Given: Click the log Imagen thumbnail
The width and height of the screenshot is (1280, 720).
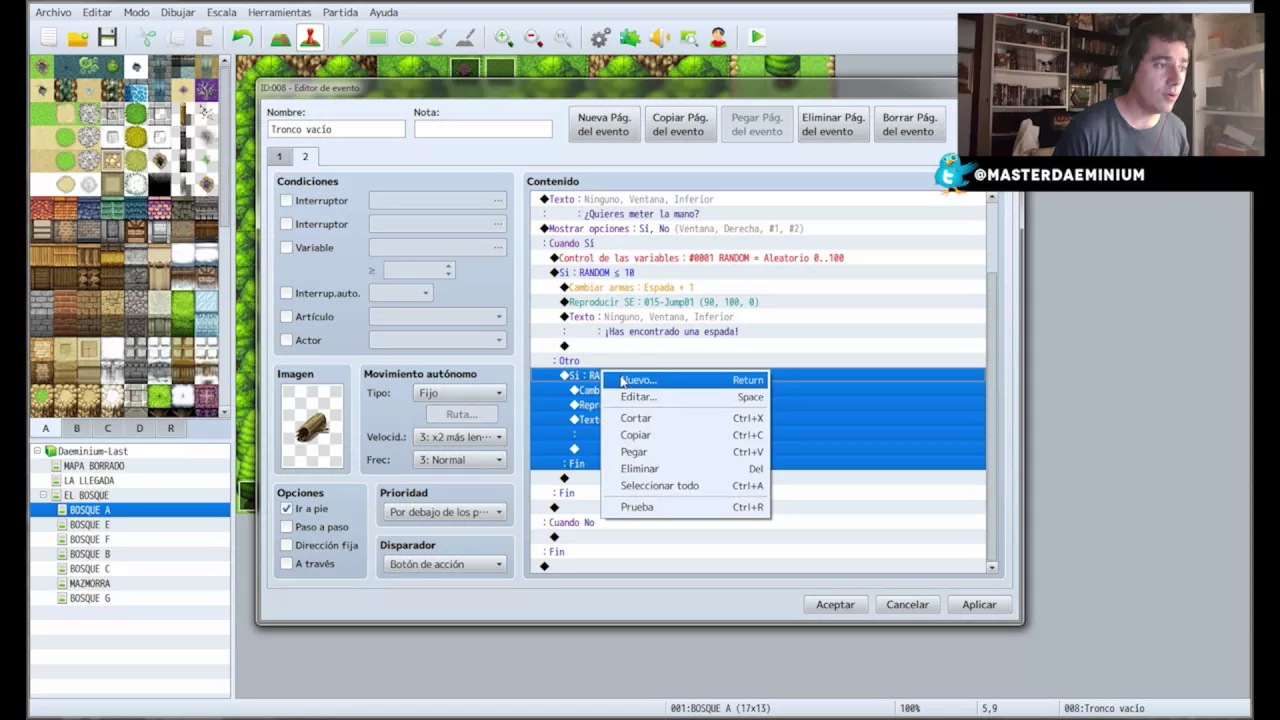Looking at the screenshot, I should pos(312,426).
